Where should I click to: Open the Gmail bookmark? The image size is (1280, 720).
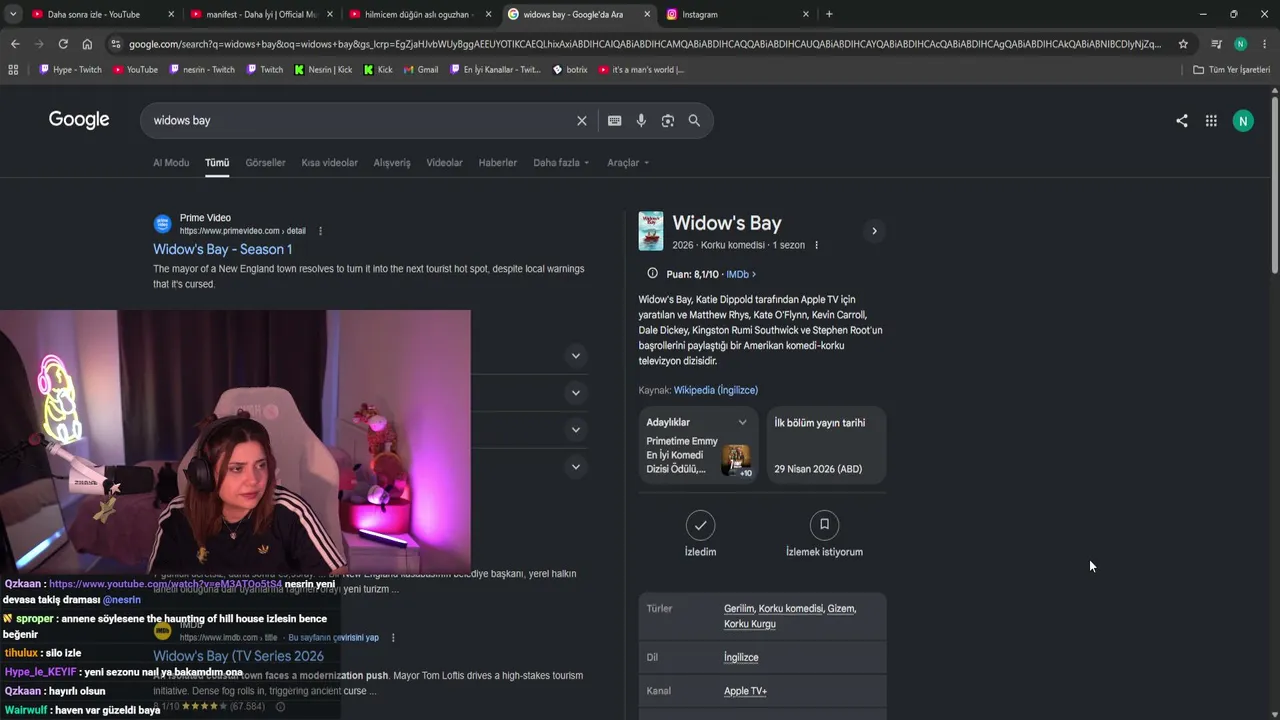coord(420,70)
